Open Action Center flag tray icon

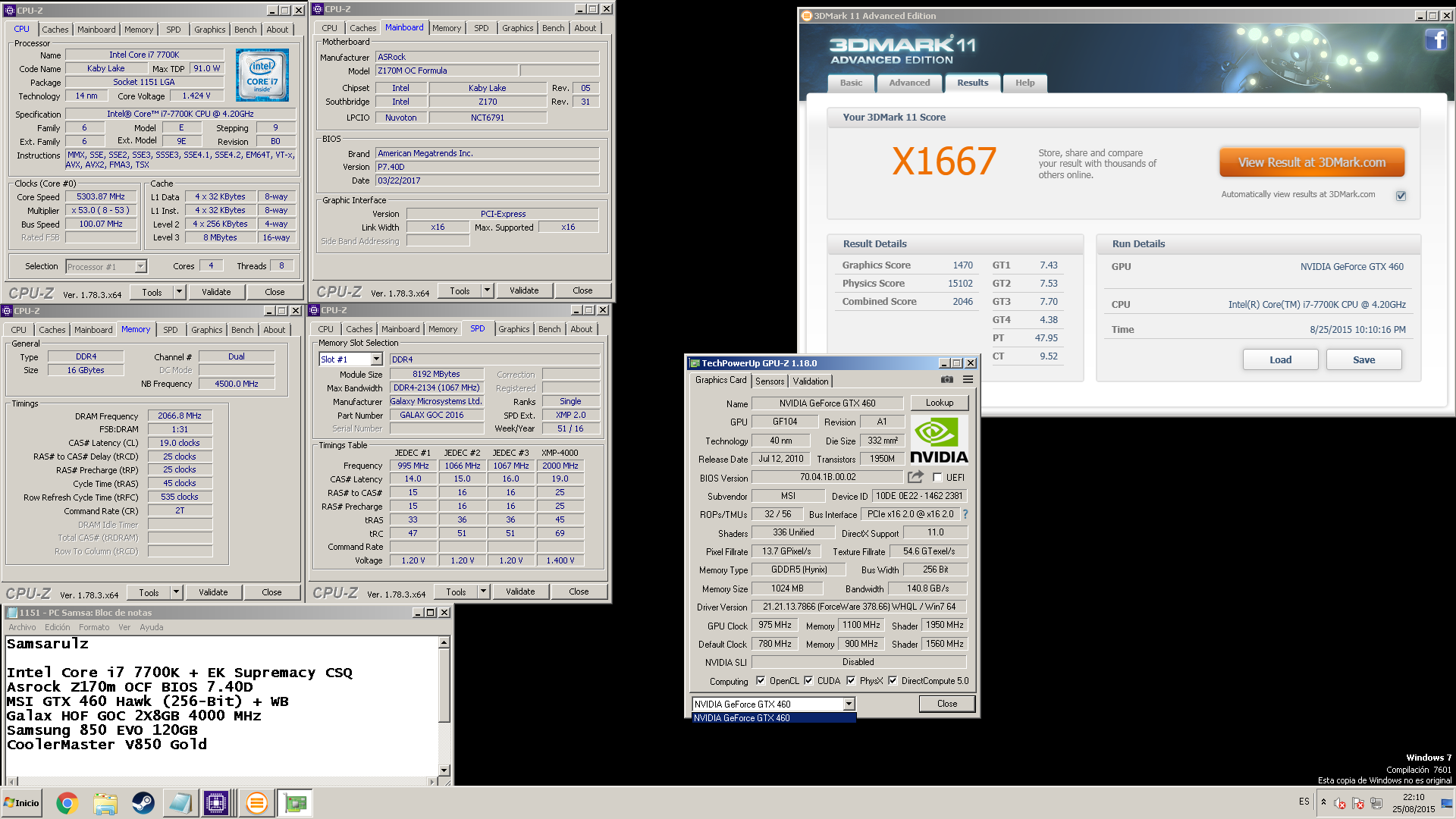tap(1357, 803)
